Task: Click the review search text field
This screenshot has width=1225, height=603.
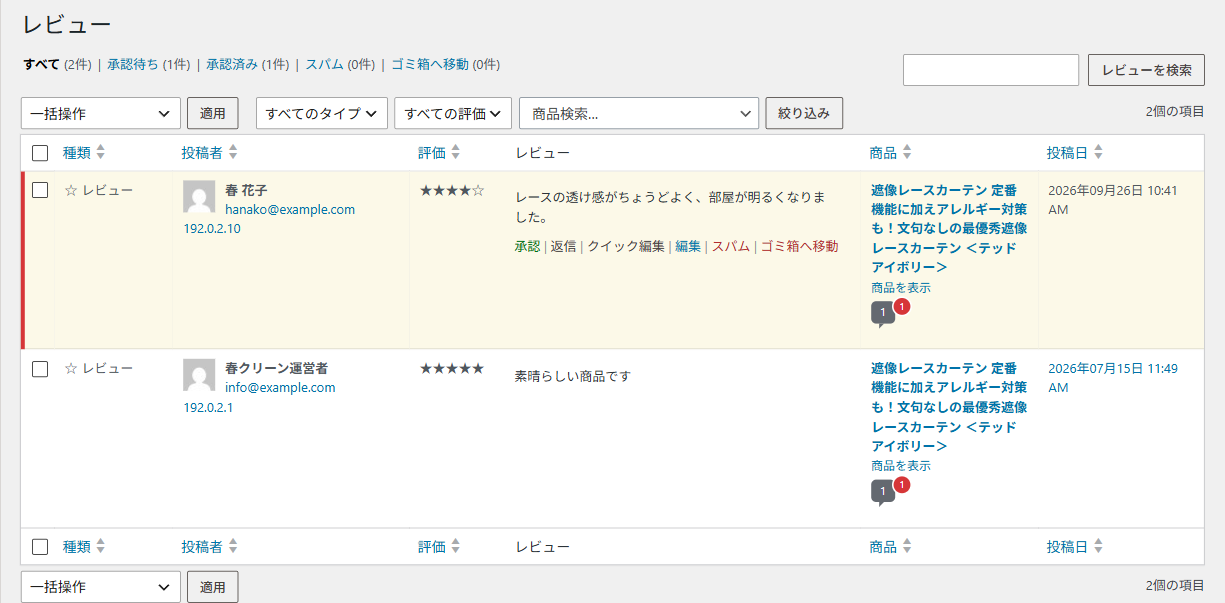Action: pyautogui.click(x=991, y=70)
